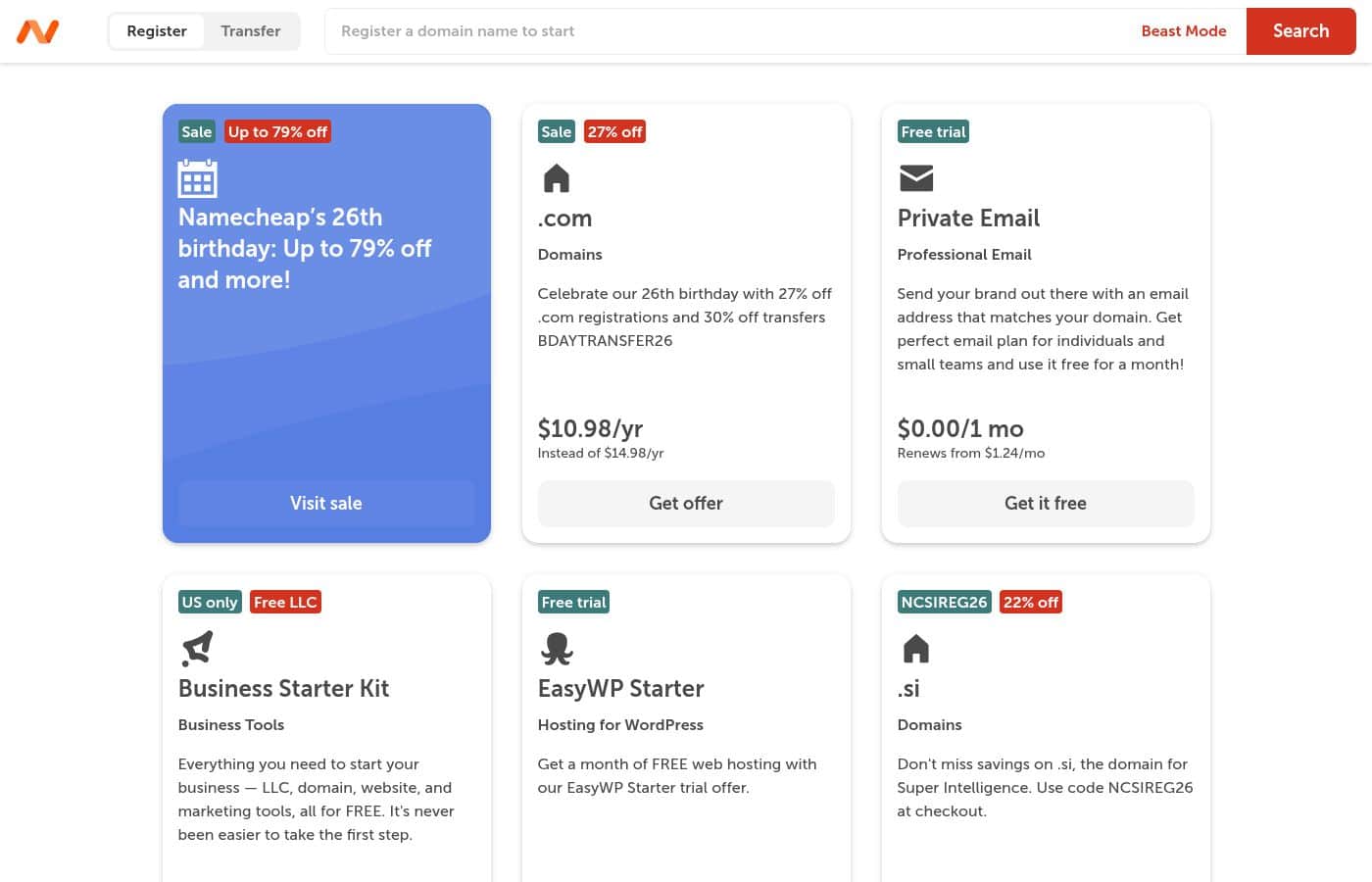Click the 'US only' badge

tap(210, 603)
